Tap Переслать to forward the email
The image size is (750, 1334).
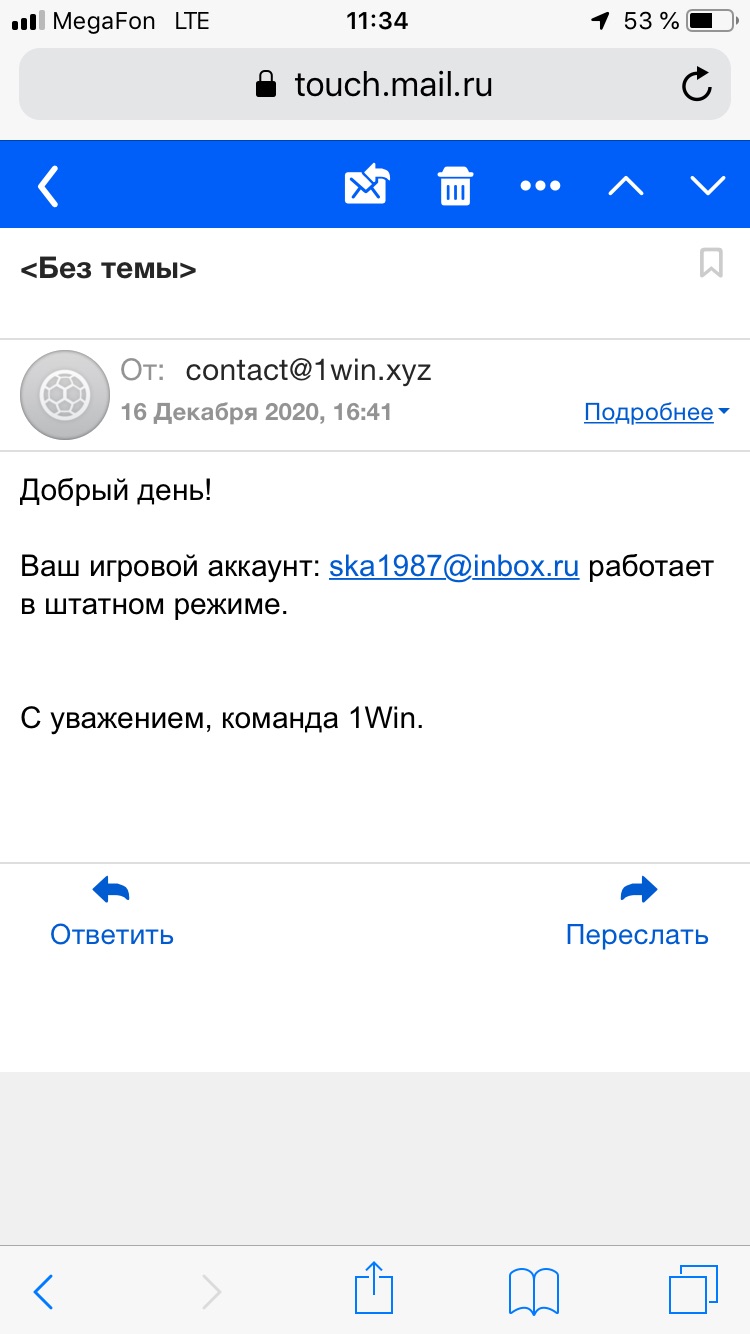(637, 912)
